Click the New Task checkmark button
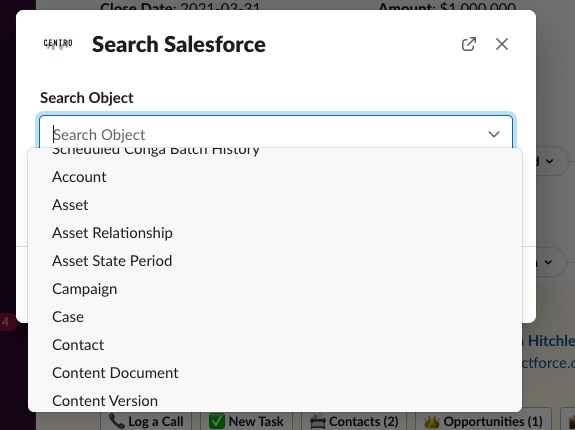Screen dimensions: 575x430 [246, 422]
